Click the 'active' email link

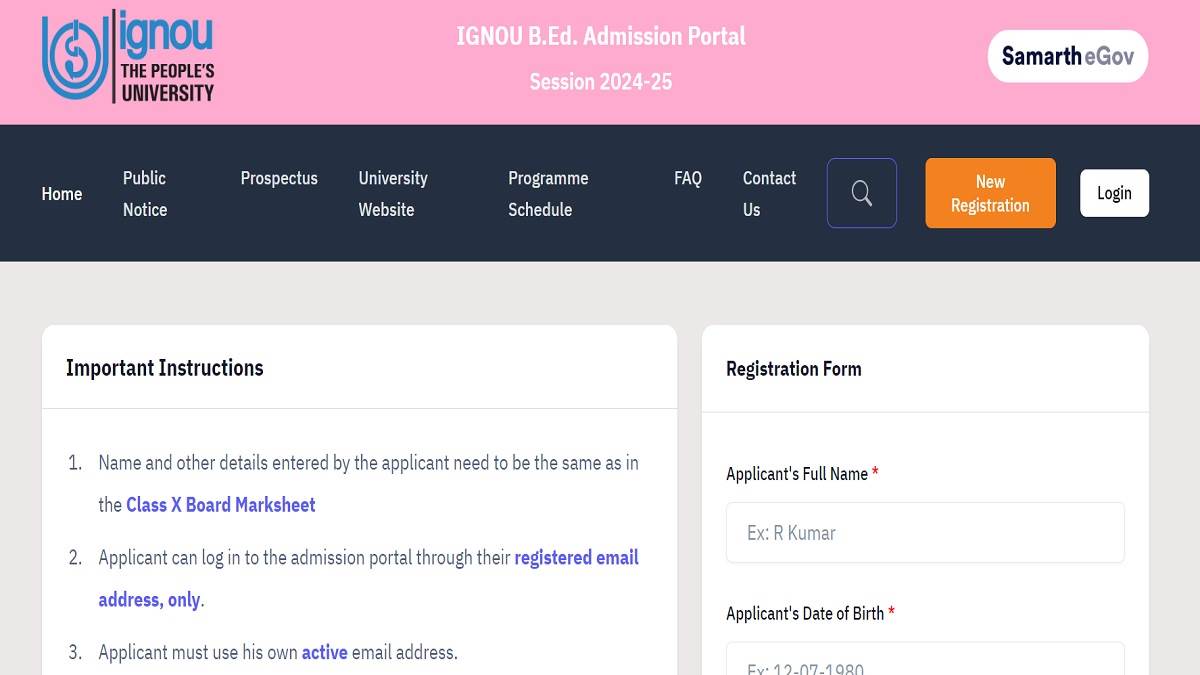point(324,651)
